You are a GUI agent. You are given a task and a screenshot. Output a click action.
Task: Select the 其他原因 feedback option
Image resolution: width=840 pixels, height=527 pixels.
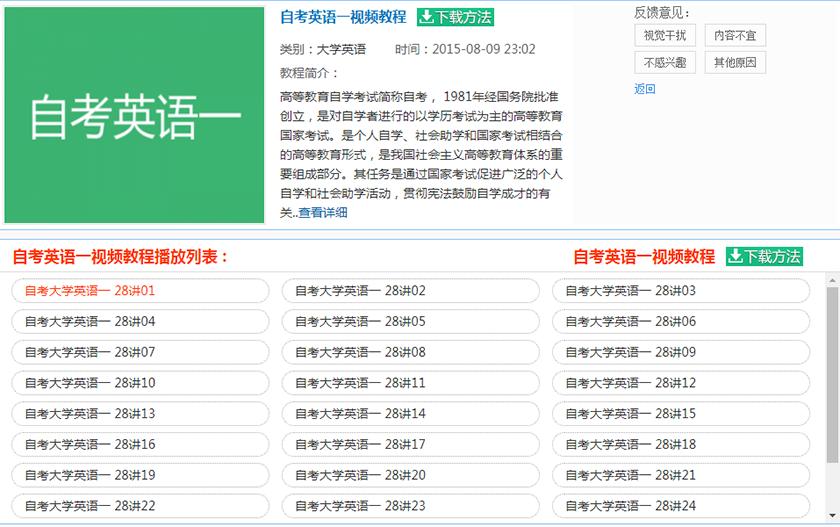click(735, 63)
